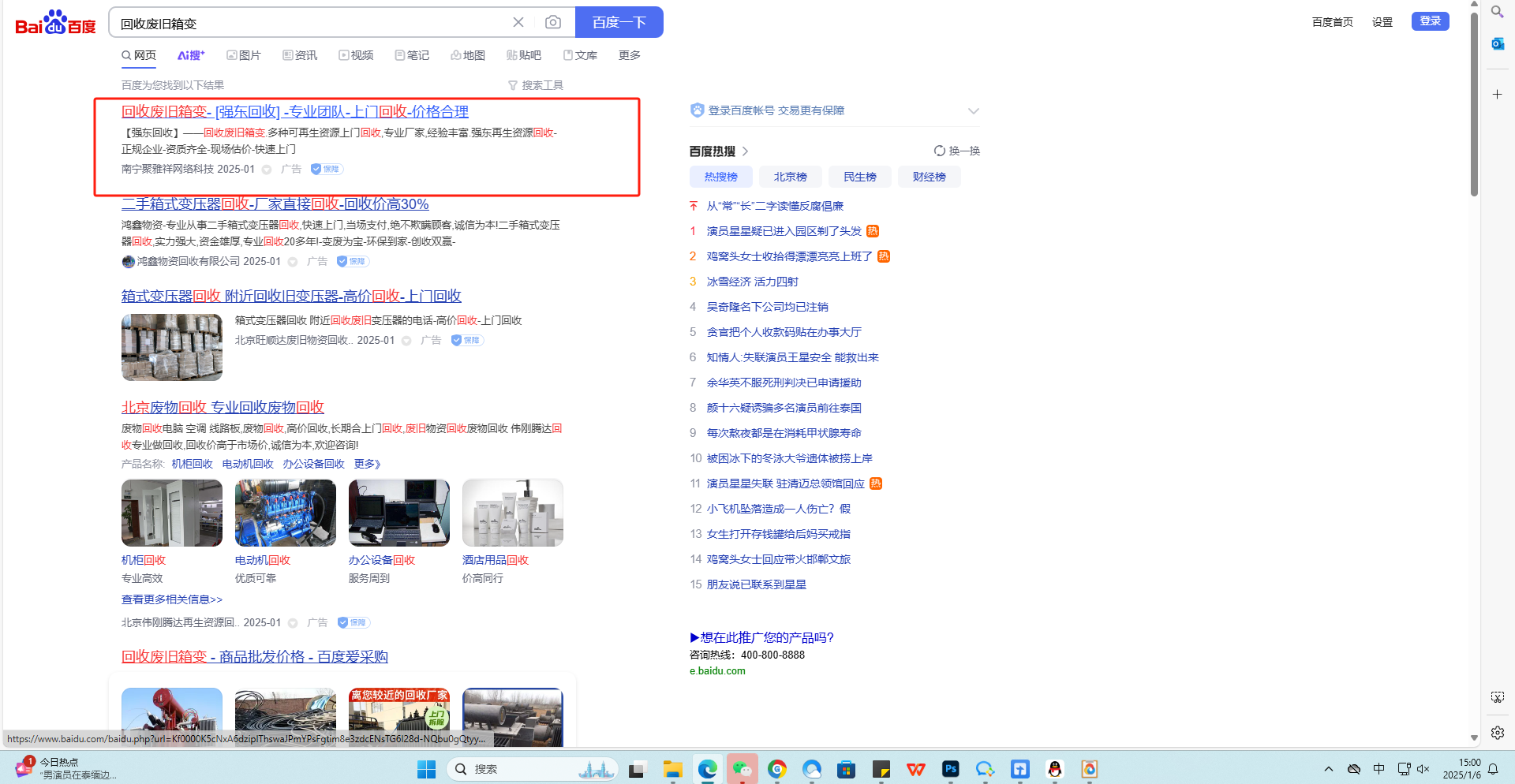Switch to the 图片 search tab

click(244, 55)
